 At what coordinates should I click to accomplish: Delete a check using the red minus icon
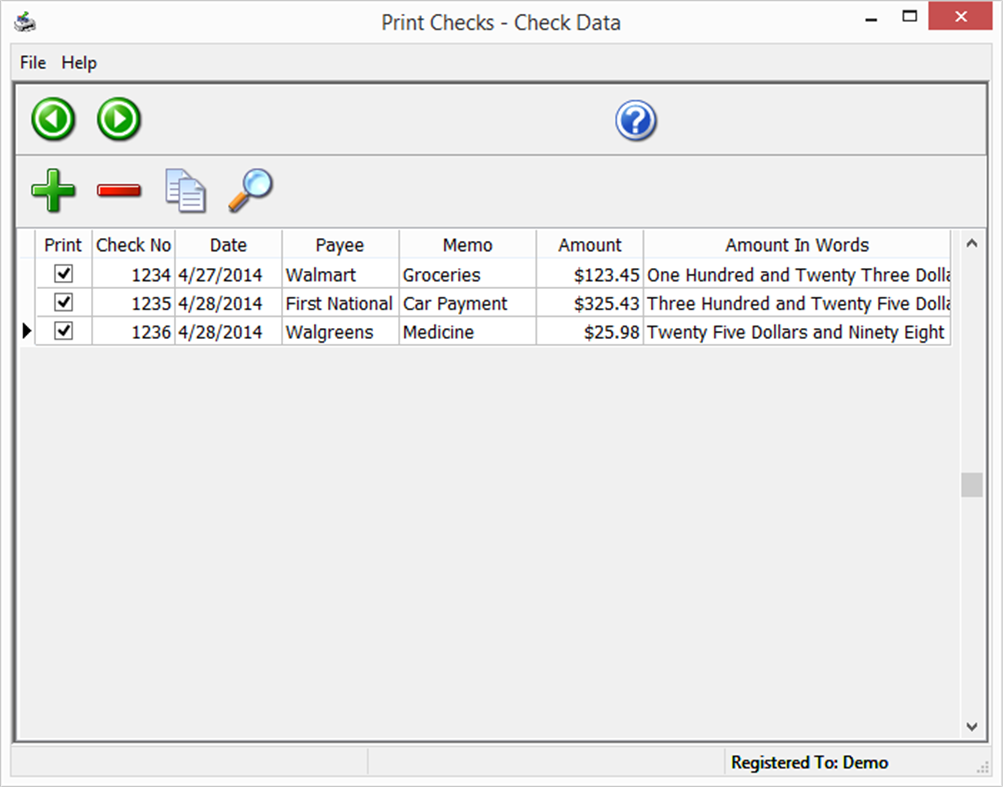(x=118, y=190)
